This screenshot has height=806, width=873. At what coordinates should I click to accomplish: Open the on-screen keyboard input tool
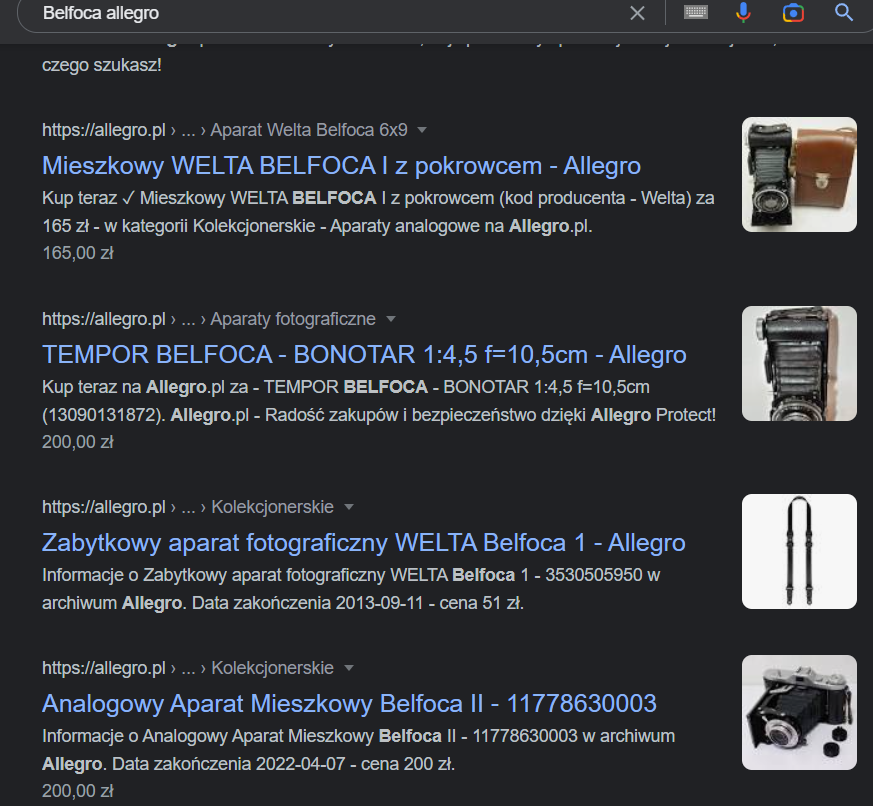click(696, 12)
